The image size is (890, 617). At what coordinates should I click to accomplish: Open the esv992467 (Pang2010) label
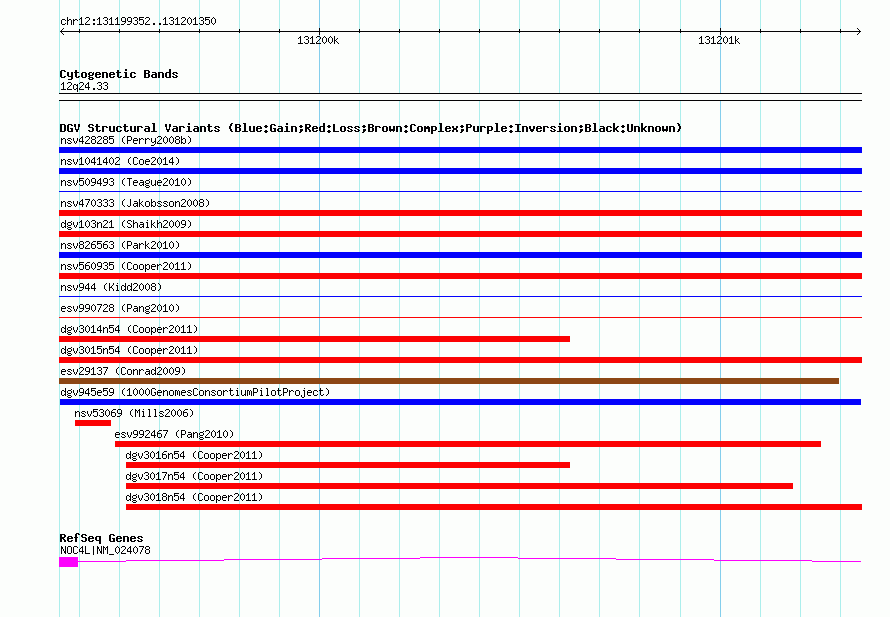click(174, 434)
